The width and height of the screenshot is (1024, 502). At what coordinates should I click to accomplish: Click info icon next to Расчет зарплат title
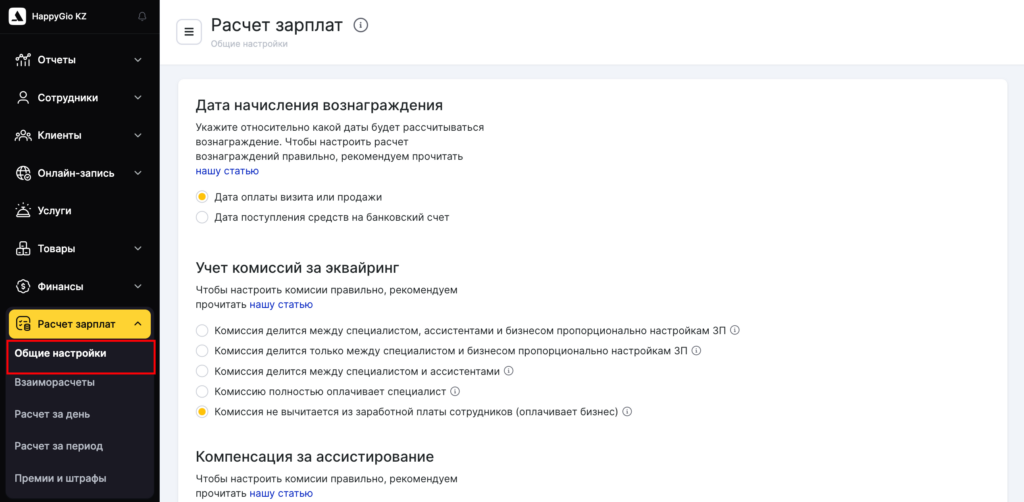361,26
